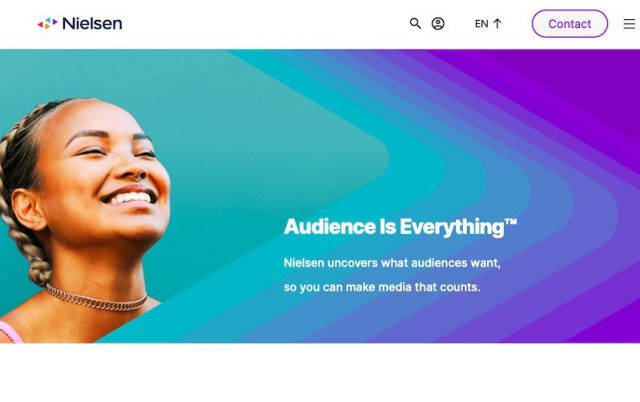Open the hamburger navigation menu
640x402 pixels.
pyautogui.click(x=629, y=24)
